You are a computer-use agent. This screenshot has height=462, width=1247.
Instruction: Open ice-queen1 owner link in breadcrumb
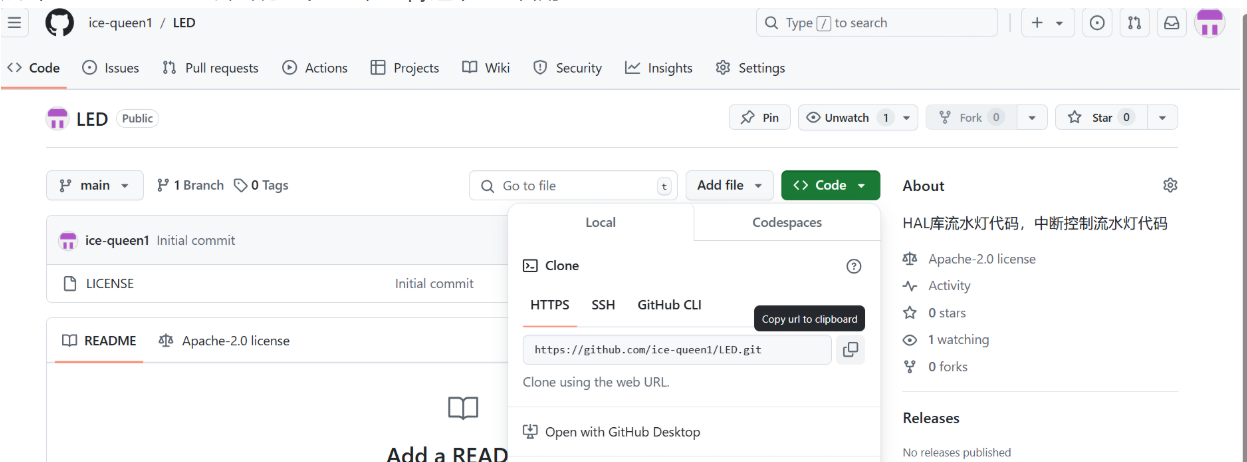[x=118, y=23]
